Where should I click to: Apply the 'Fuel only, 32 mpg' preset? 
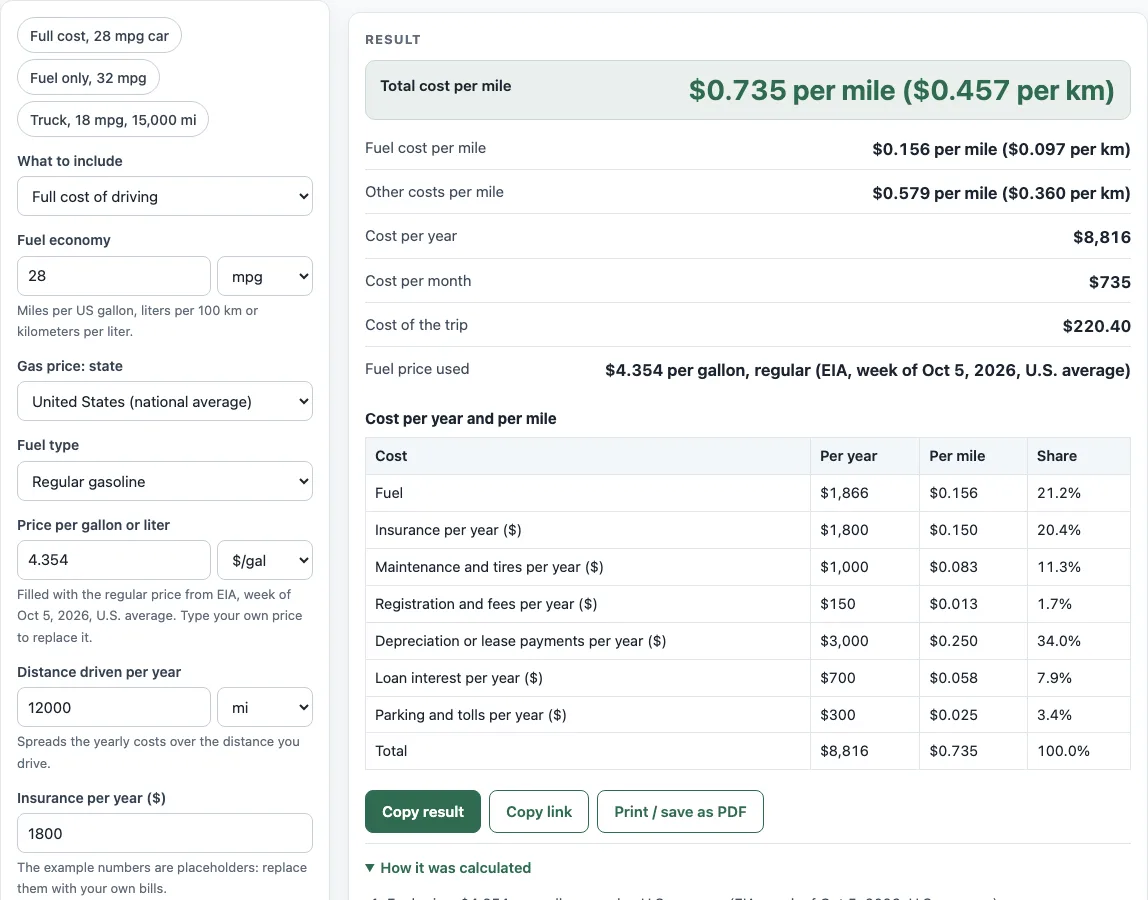89,78
